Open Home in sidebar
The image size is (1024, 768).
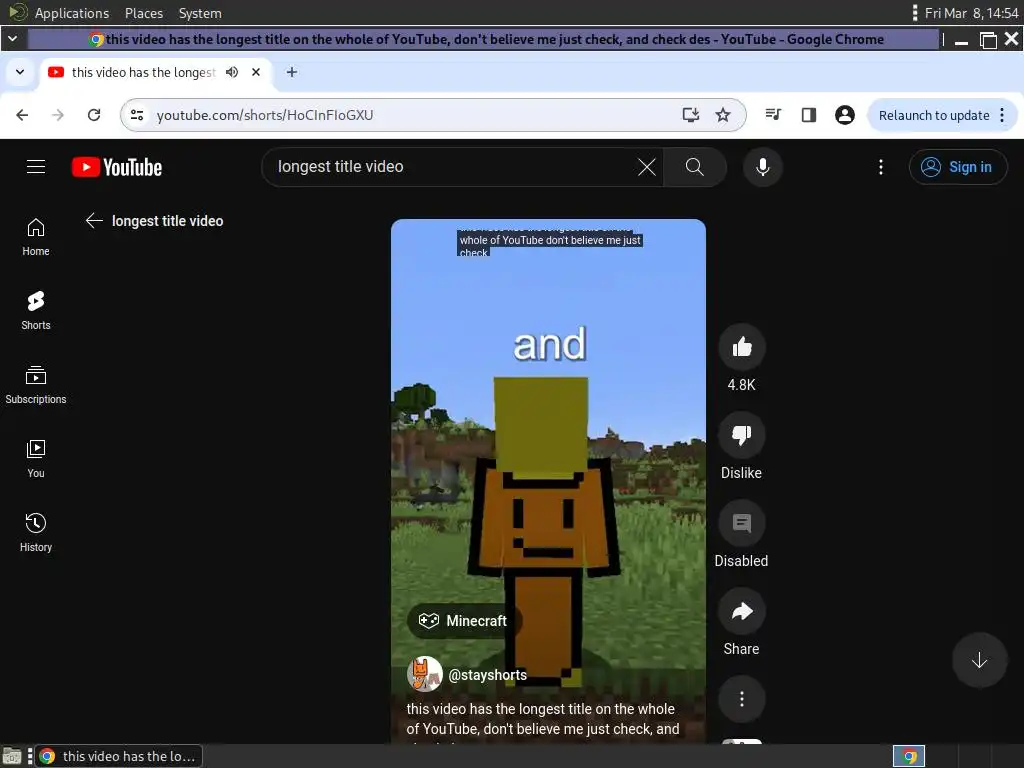tap(36, 237)
